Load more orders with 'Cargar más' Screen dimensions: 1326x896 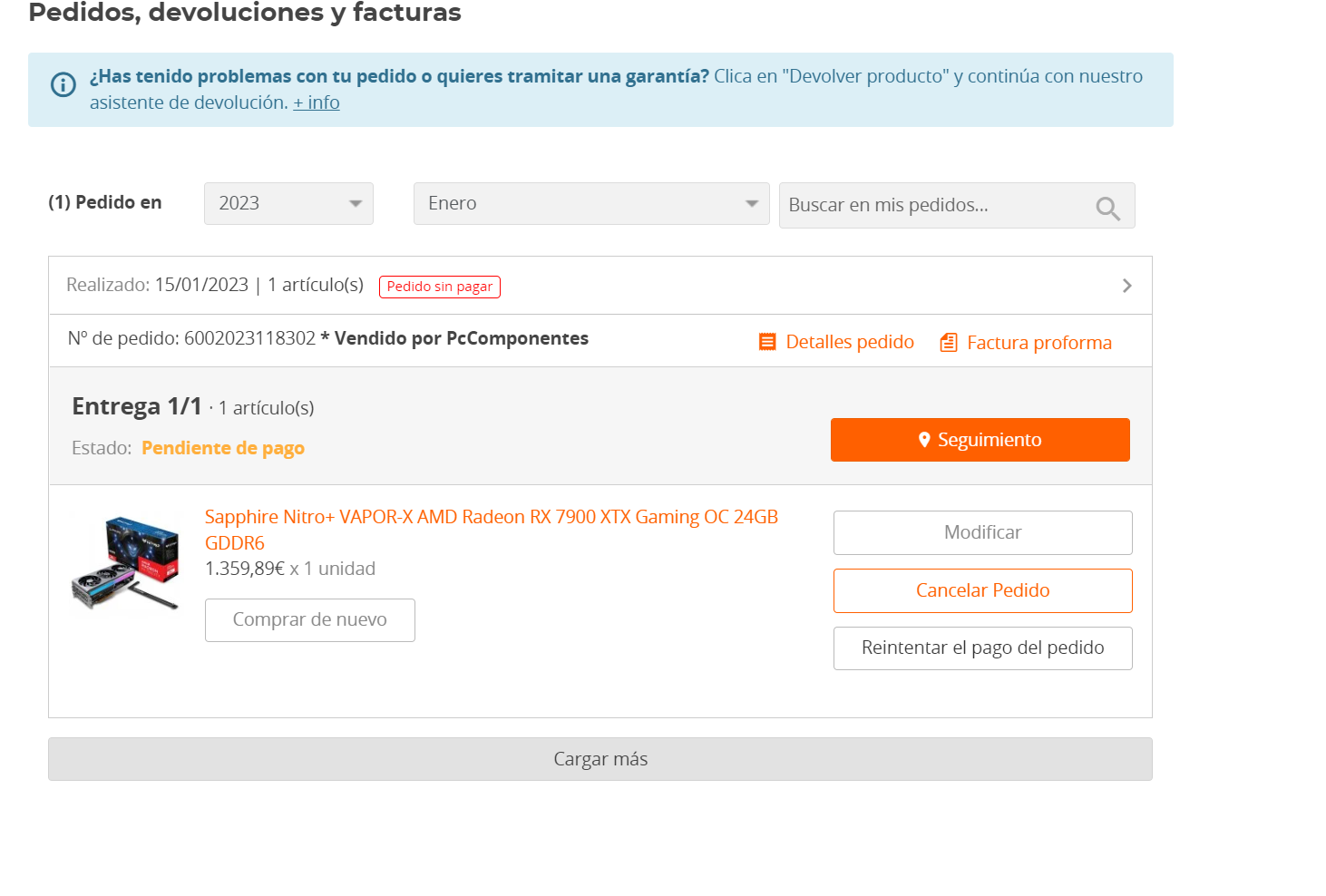coord(600,759)
